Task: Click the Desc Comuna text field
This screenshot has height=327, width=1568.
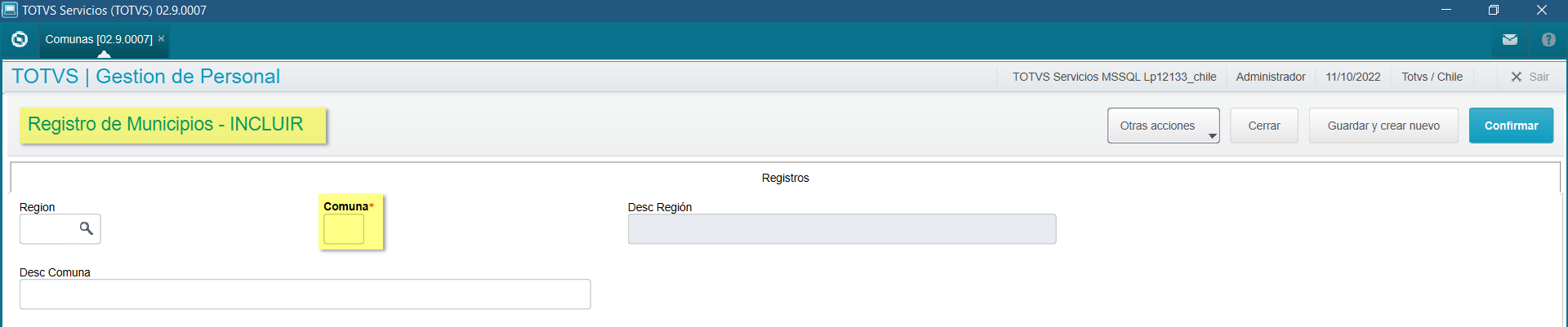Action: coord(305,294)
